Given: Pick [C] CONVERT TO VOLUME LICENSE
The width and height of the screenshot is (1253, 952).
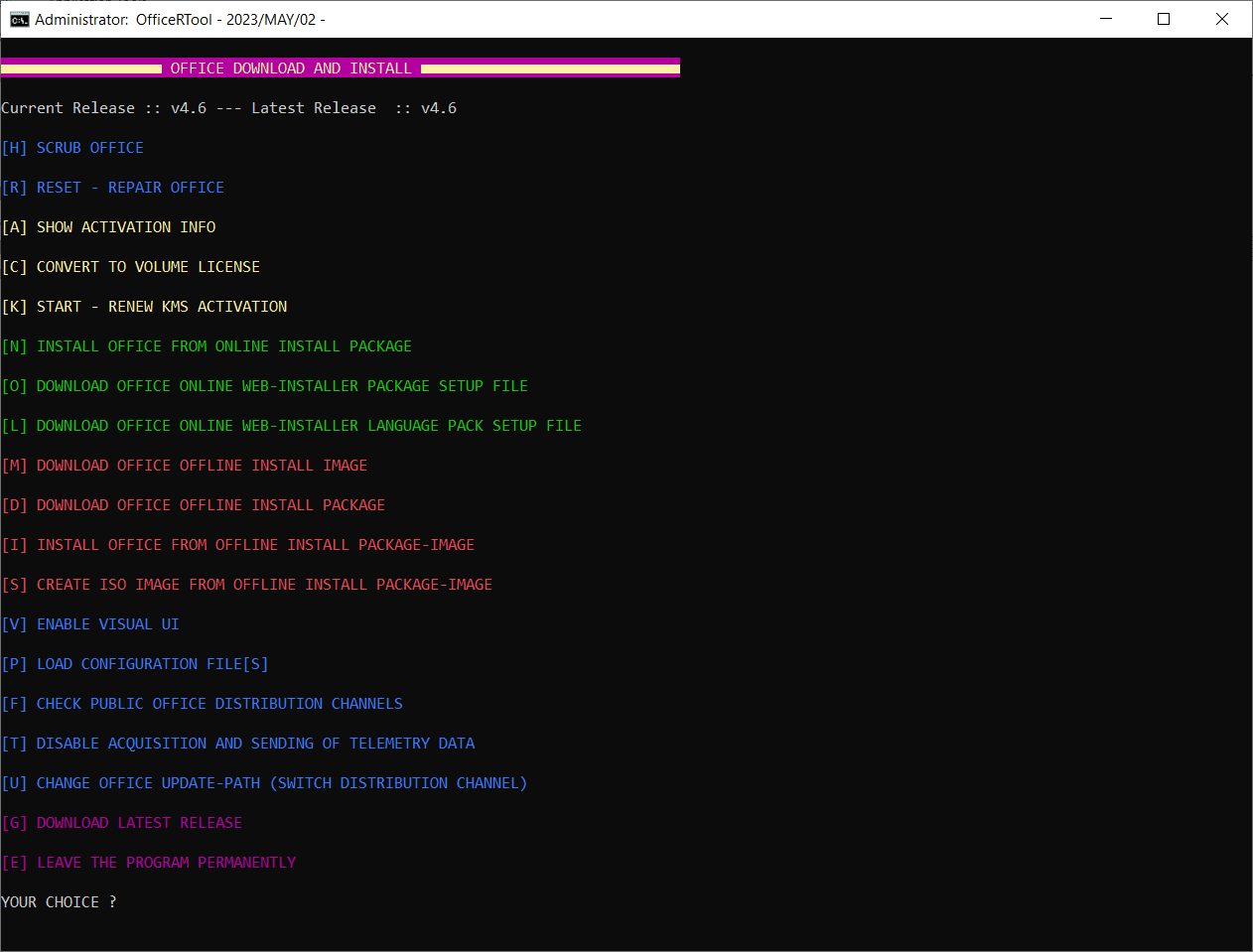Looking at the screenshot, I should [x=131, y=267].
